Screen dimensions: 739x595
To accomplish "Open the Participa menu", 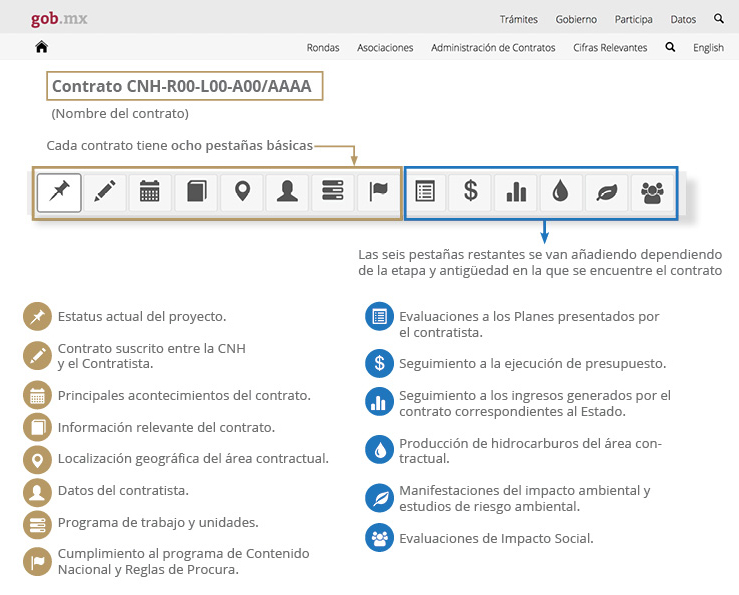I will (x=633, y=19).
